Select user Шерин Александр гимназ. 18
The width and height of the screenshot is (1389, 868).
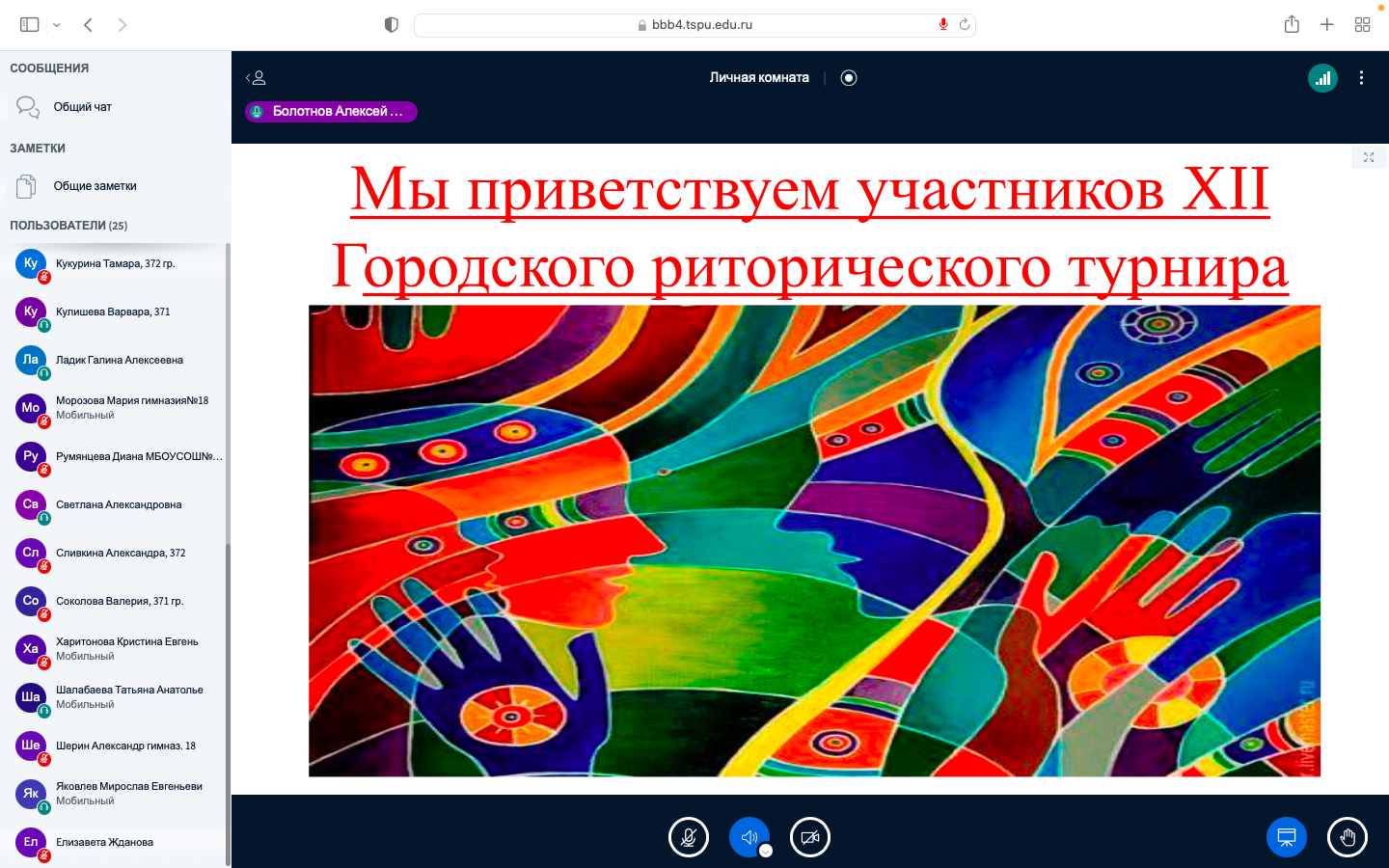pyautogui.click(x=114, y=746)
